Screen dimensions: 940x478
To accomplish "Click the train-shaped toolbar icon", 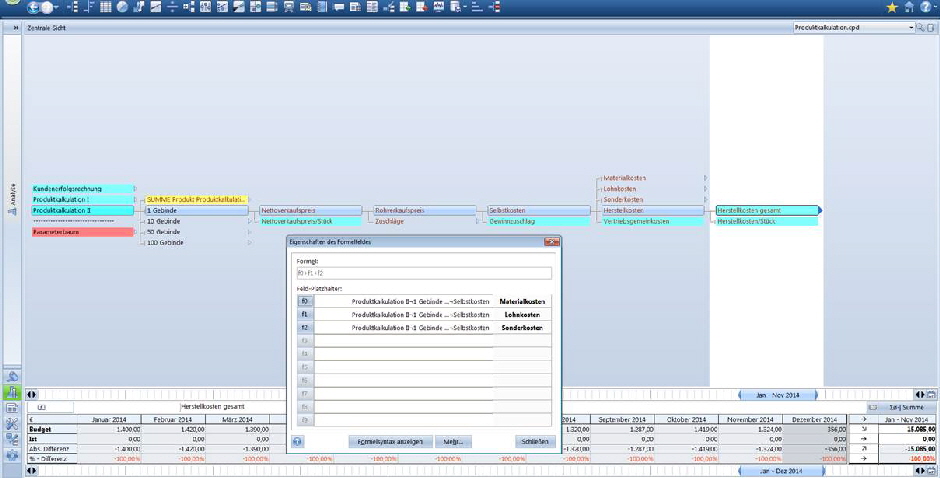I will coord(289,7).
